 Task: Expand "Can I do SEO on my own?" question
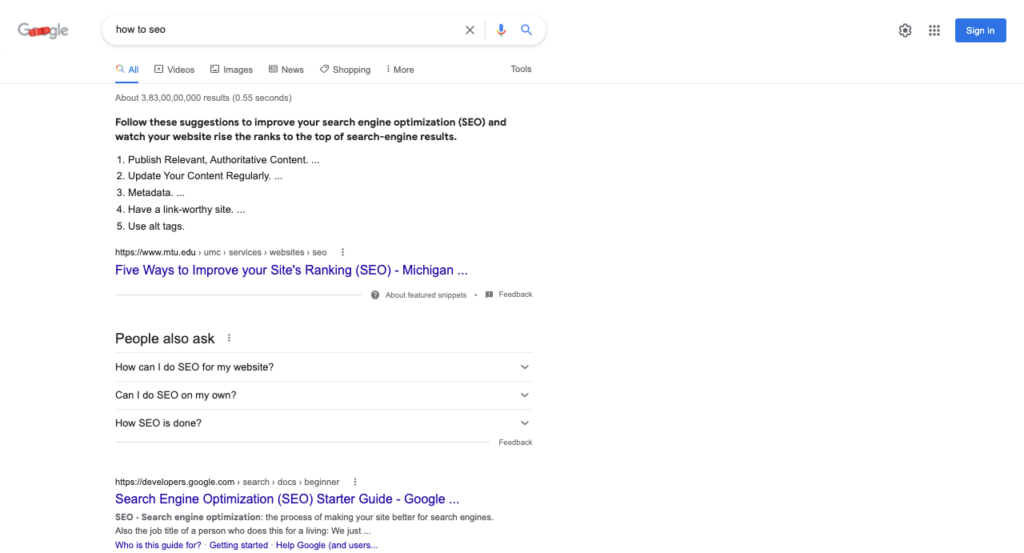(524, 395)
